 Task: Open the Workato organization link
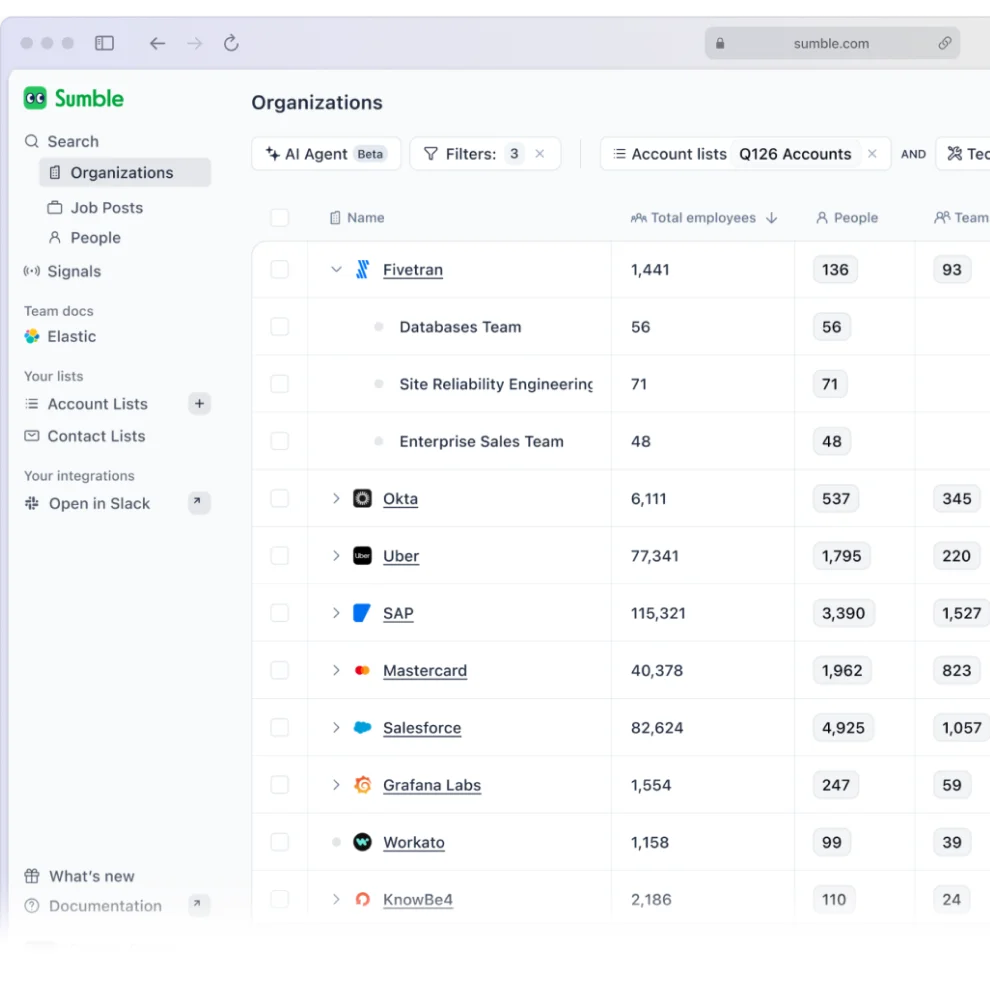click(413, 842)
